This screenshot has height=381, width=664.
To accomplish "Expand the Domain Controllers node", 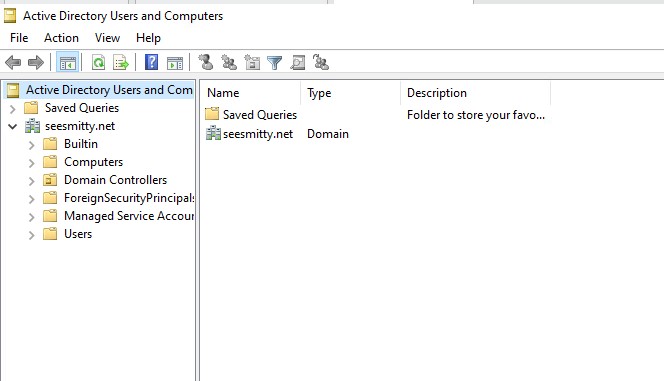I will coord(31,181).
